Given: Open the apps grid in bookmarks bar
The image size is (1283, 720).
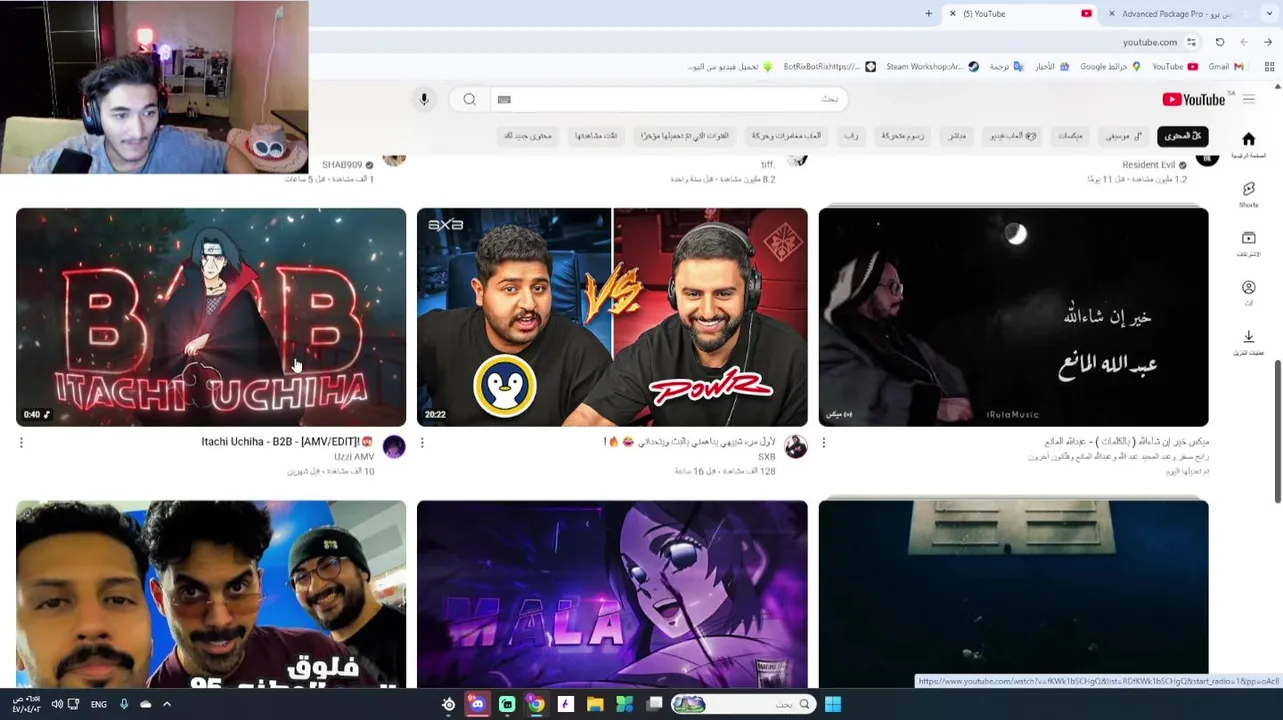Looking at the screenshot, I should [x=1269, y=66].
